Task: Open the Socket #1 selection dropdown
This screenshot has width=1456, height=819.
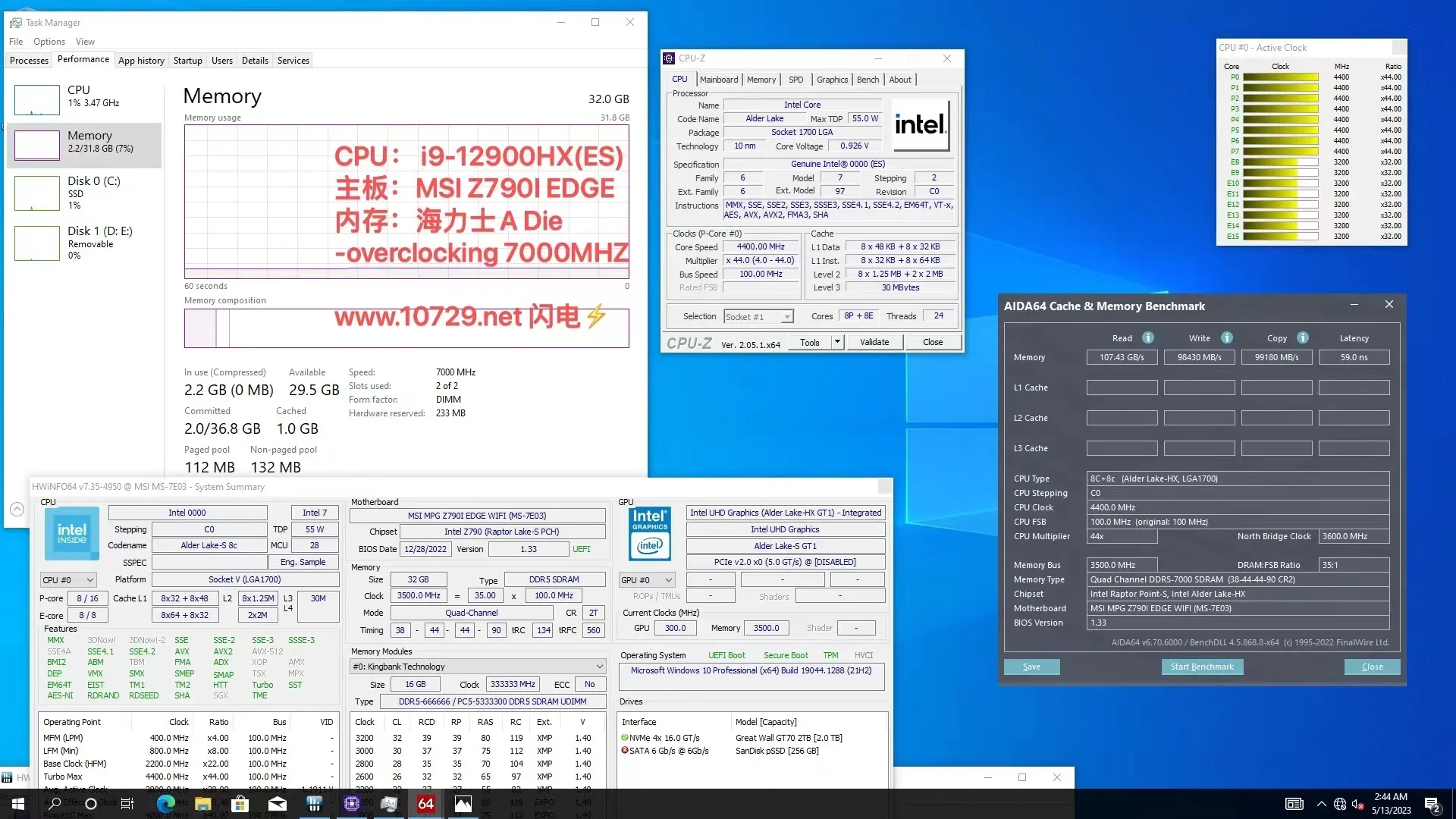Action: tap(758, 316)
